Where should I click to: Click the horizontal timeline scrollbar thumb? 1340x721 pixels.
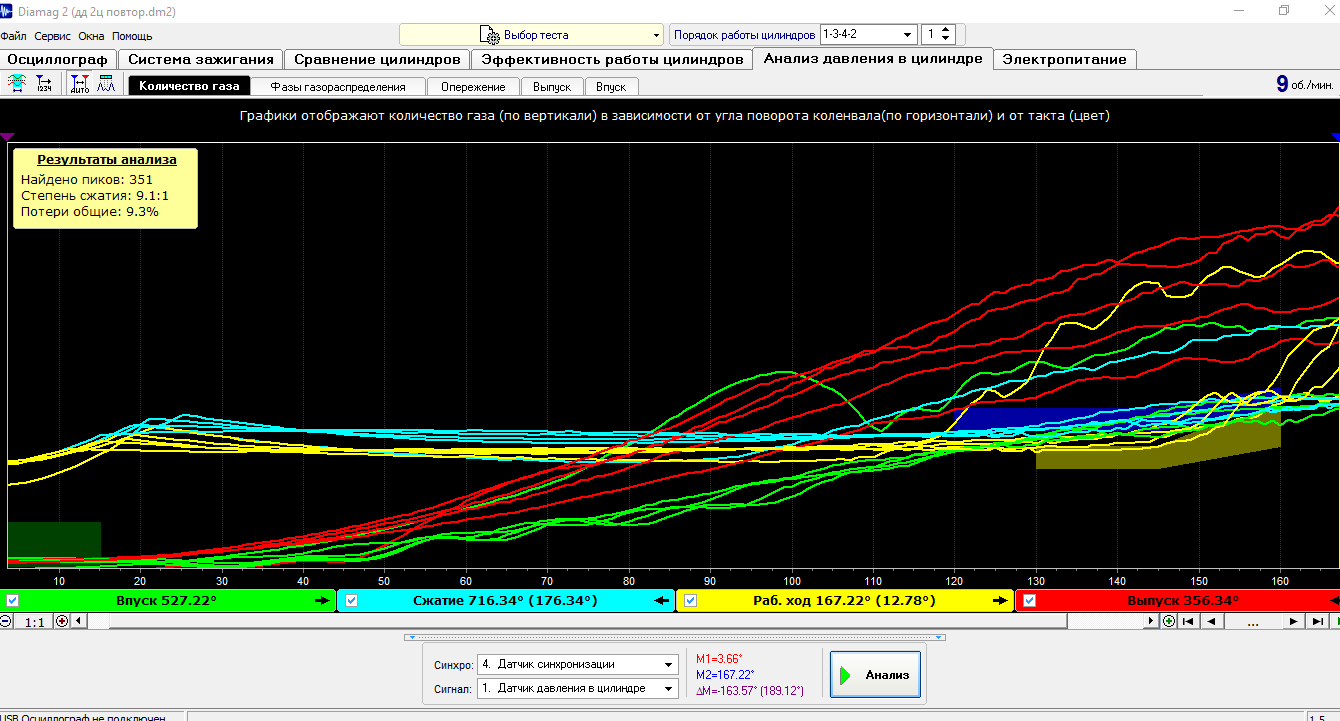588,621
